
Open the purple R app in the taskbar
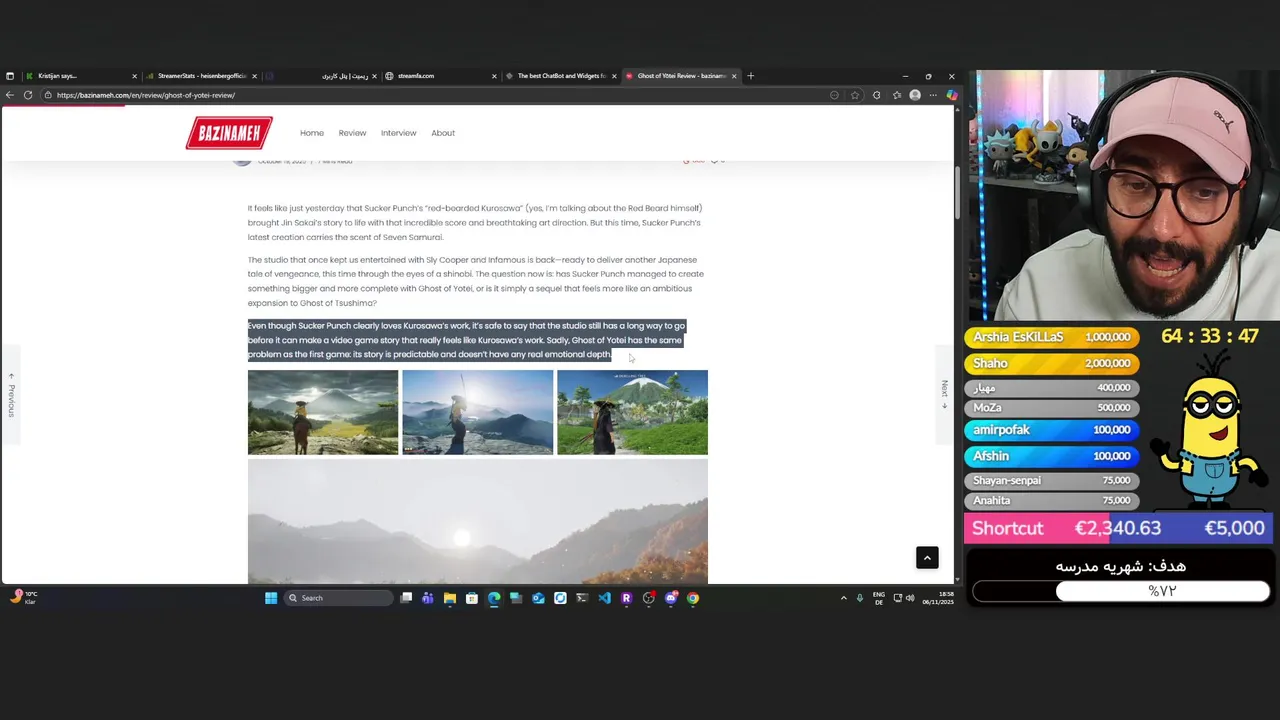[x=626, y=598]
